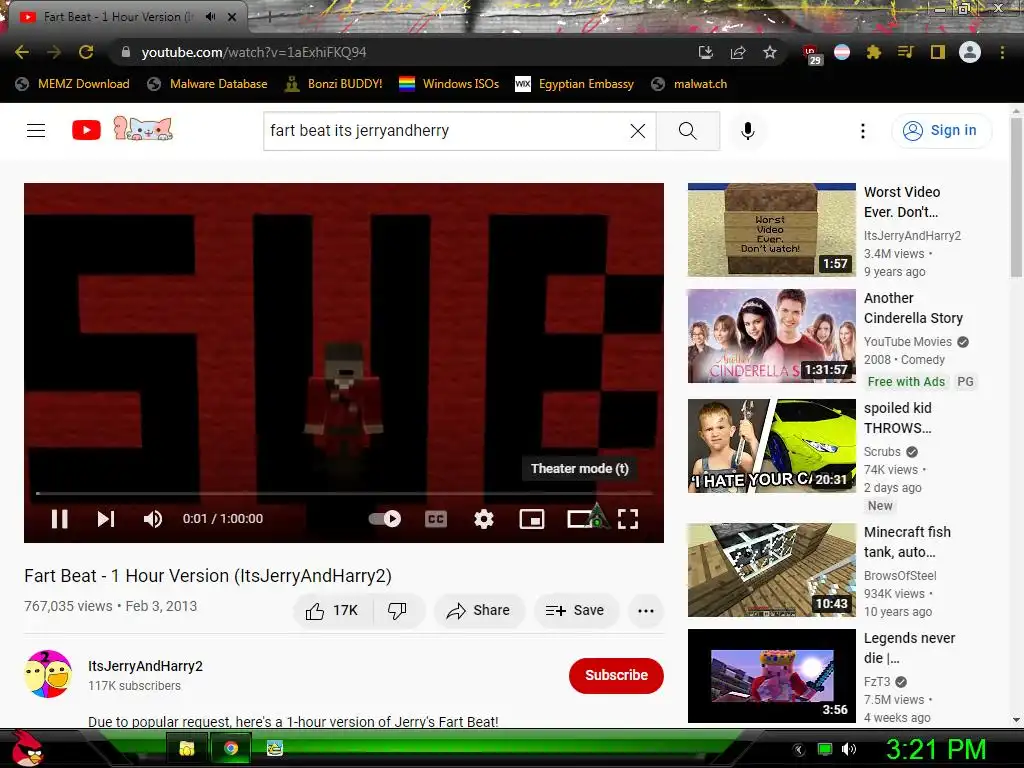
Task: Open more actions ellipsis under video
Action: click(x=646, y=610)
